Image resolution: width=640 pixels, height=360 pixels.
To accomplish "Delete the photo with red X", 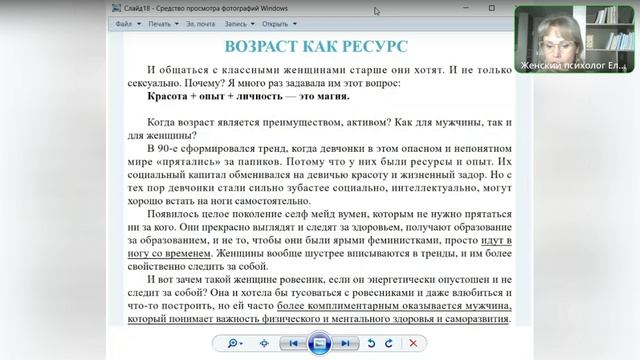I will (x=413, y=343).
